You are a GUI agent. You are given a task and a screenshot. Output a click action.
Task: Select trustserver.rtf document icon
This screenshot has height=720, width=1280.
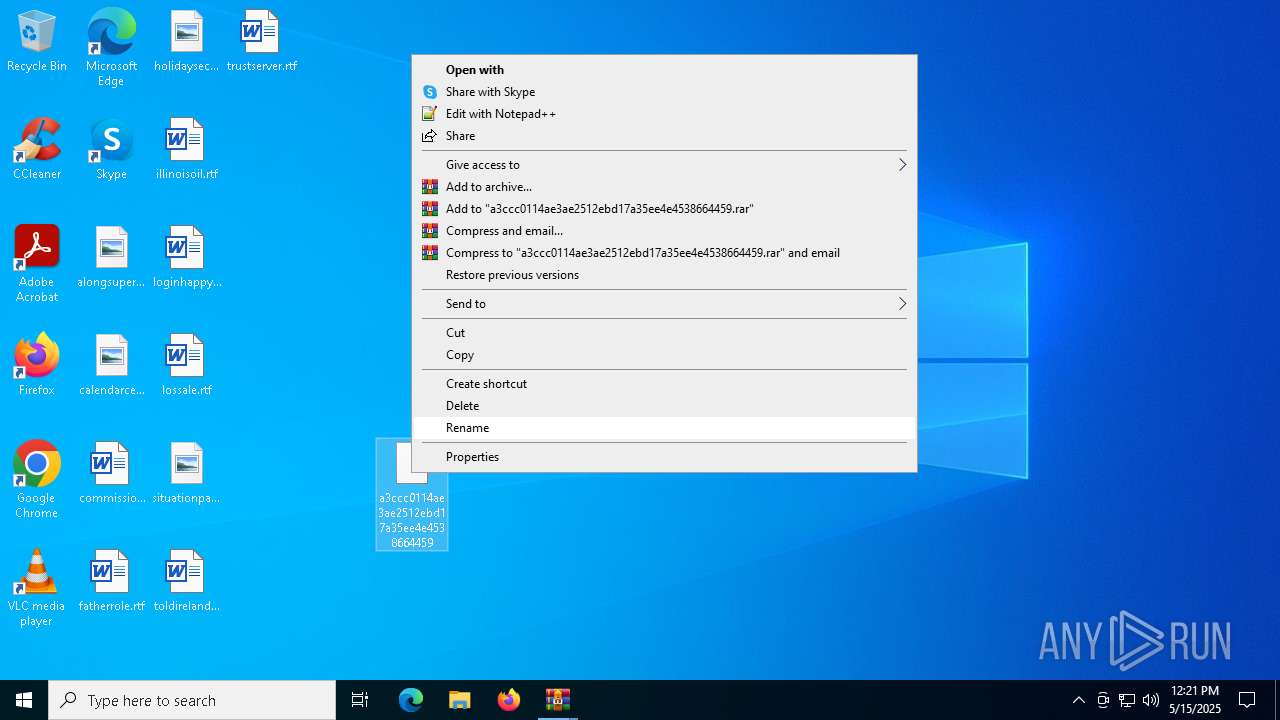tap(261, 42)
